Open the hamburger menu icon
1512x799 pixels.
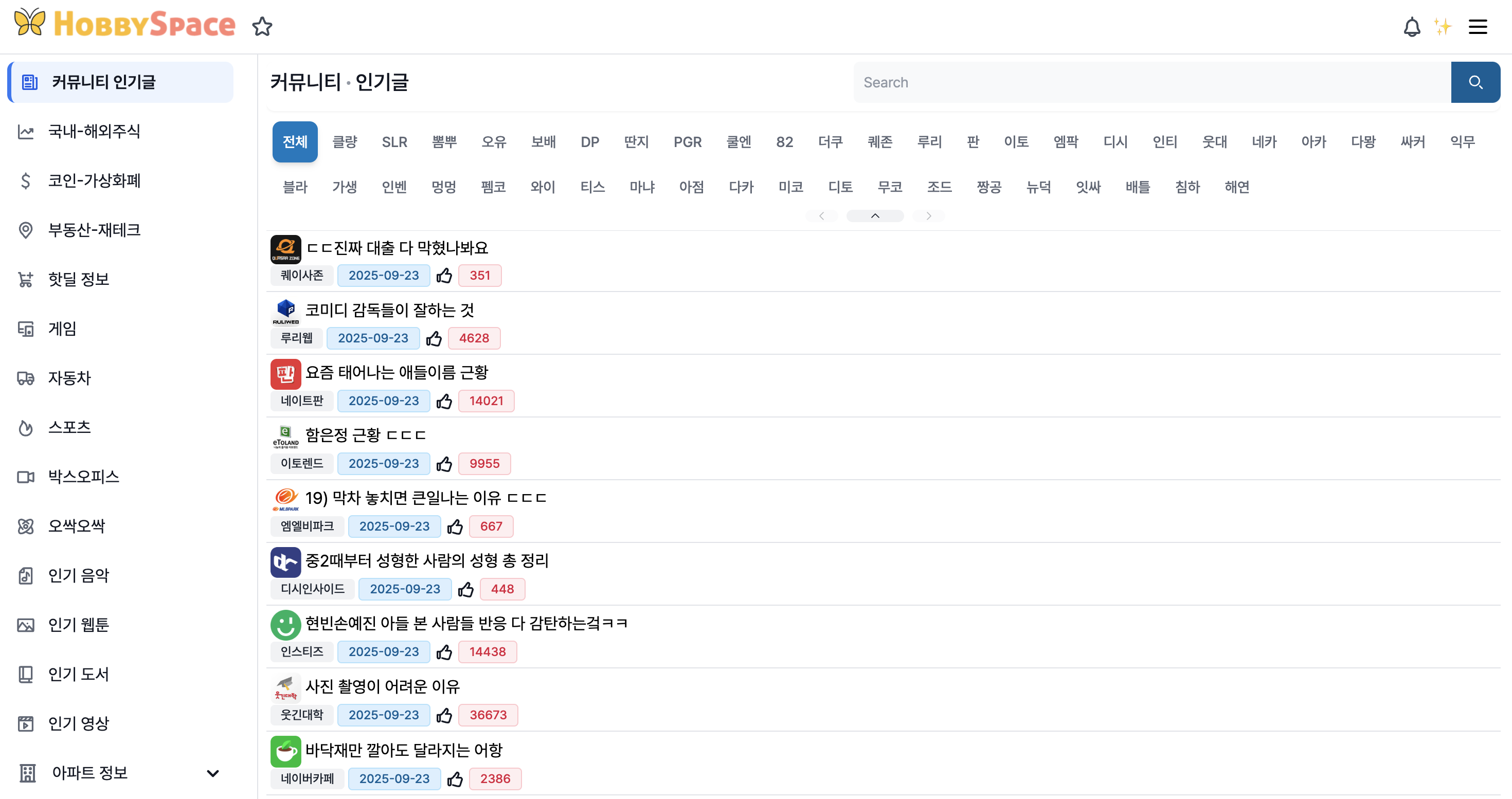tap(1477, 27)
